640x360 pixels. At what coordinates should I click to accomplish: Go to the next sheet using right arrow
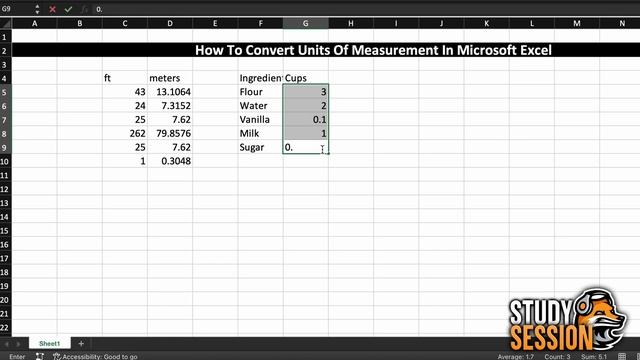tap(18, 344)
